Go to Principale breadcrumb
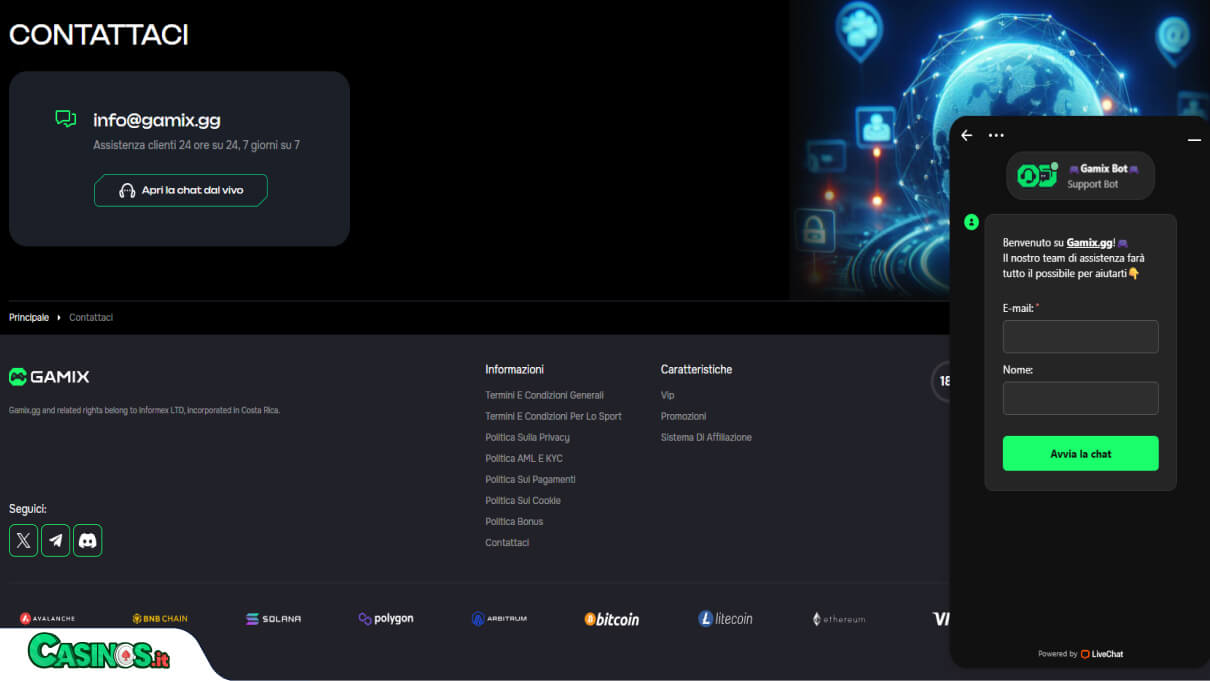 point(29,317)
